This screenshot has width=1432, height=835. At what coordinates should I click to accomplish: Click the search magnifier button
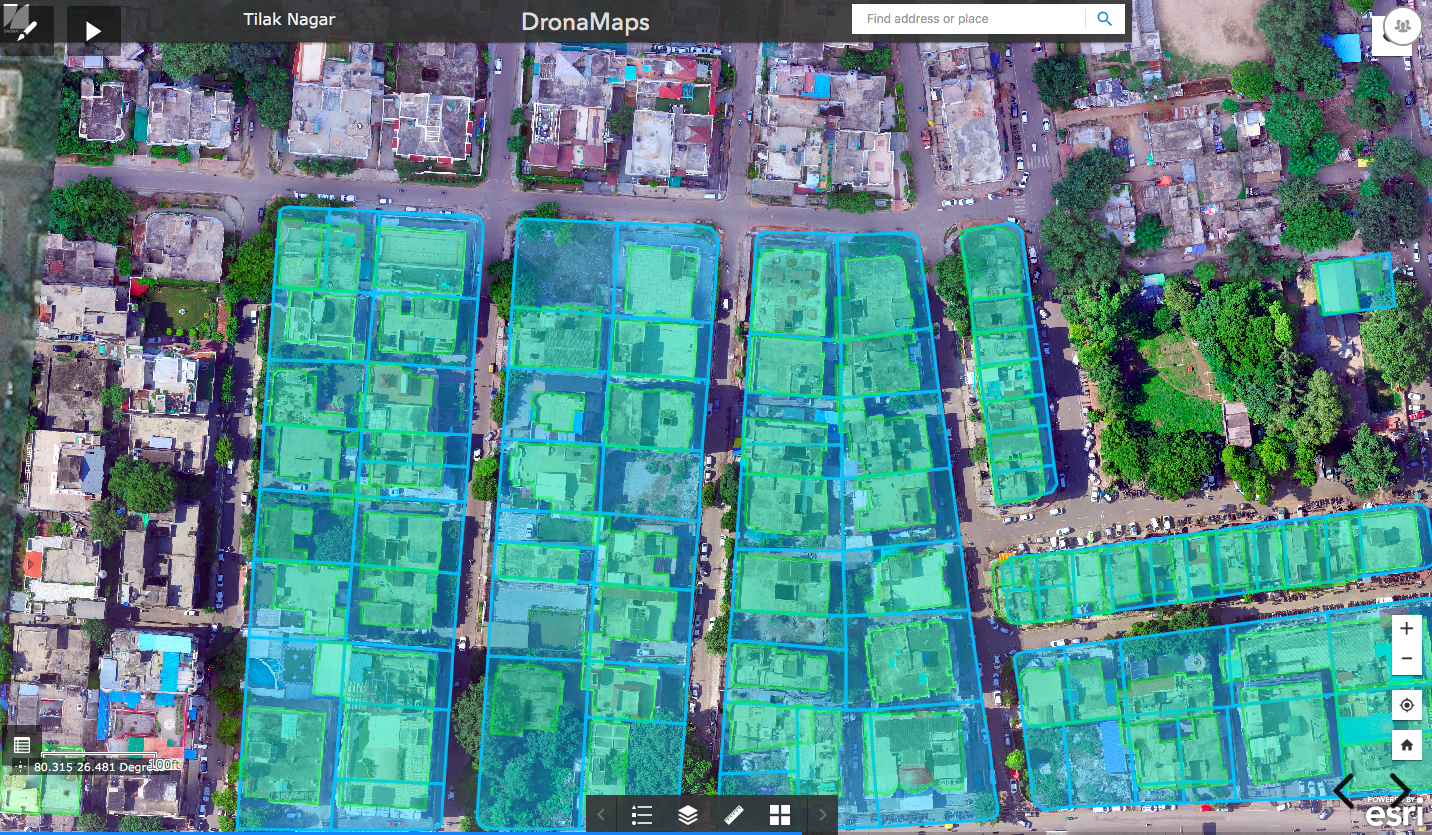coord(1105,19)
